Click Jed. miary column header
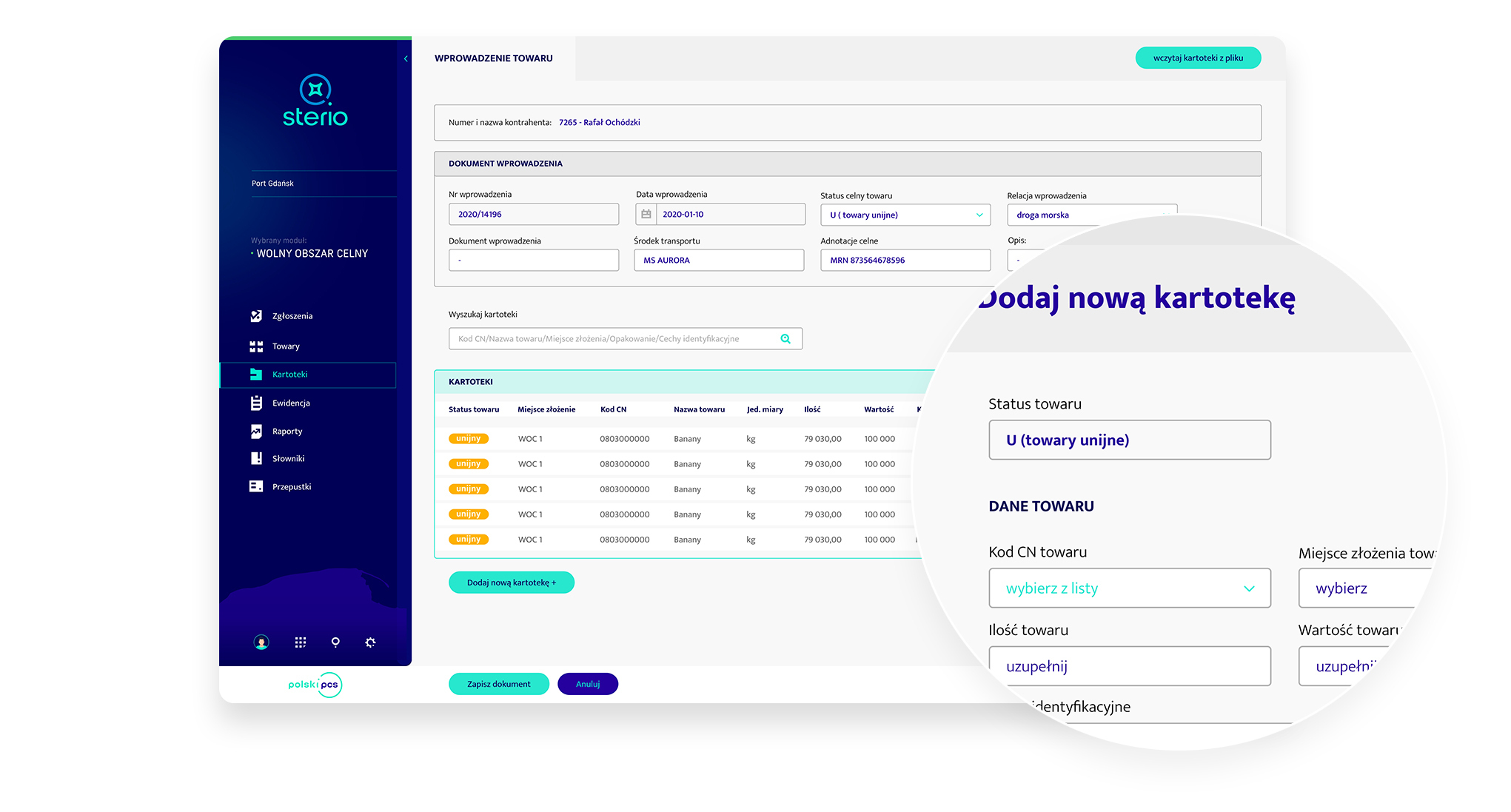 765,409
